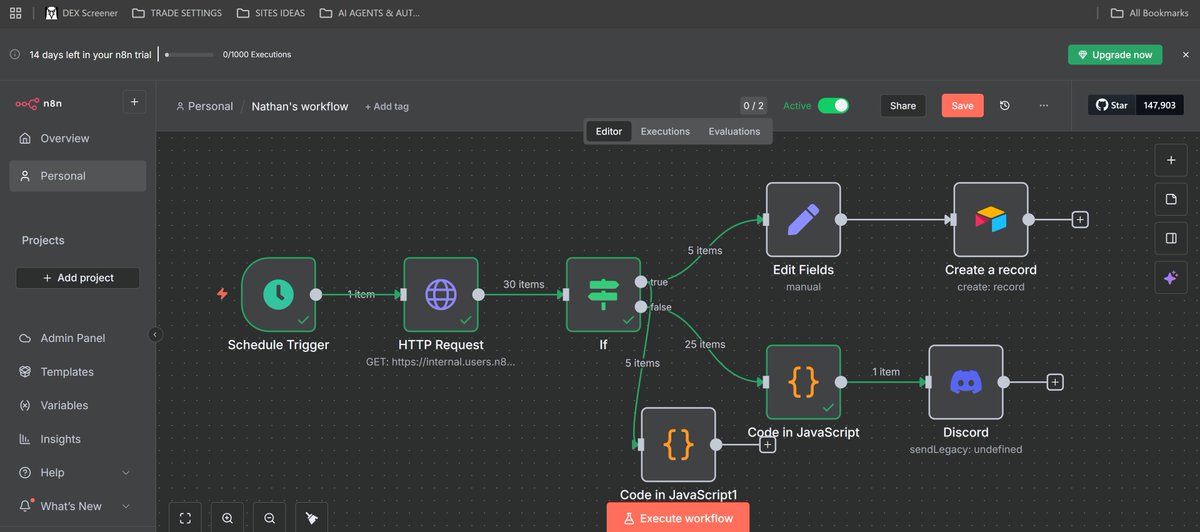Open browser apps grid icon
Screen dimensions: 1200x532
[15, 13]
